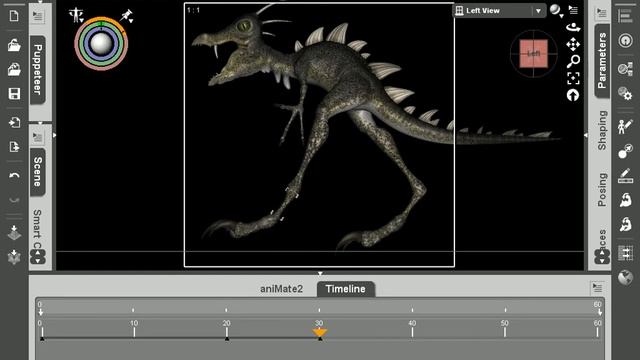The image size is (640, 360).
Task: Open the Parameters pane tab
Action: (602, 61)
